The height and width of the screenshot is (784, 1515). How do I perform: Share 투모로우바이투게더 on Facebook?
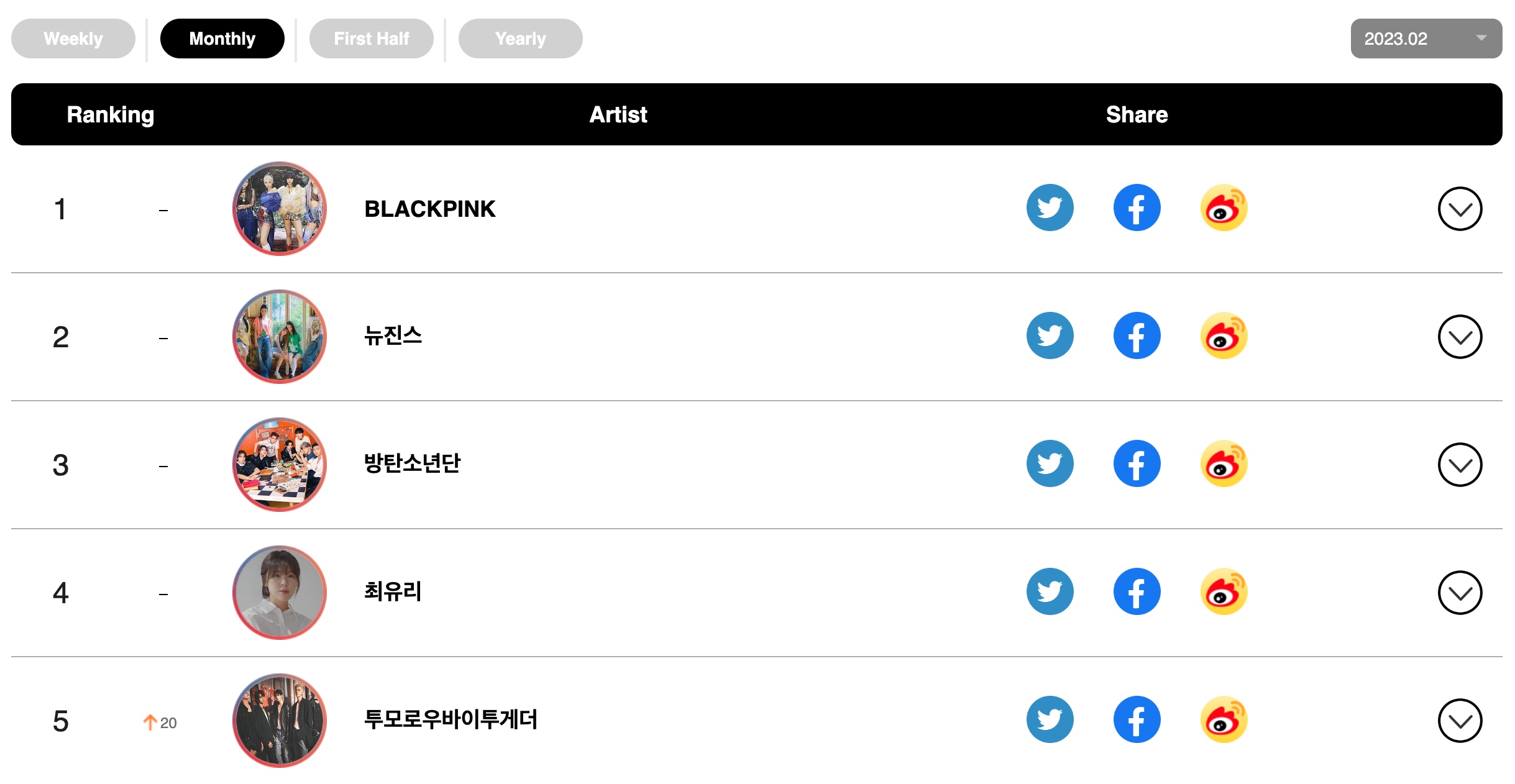1137,719
